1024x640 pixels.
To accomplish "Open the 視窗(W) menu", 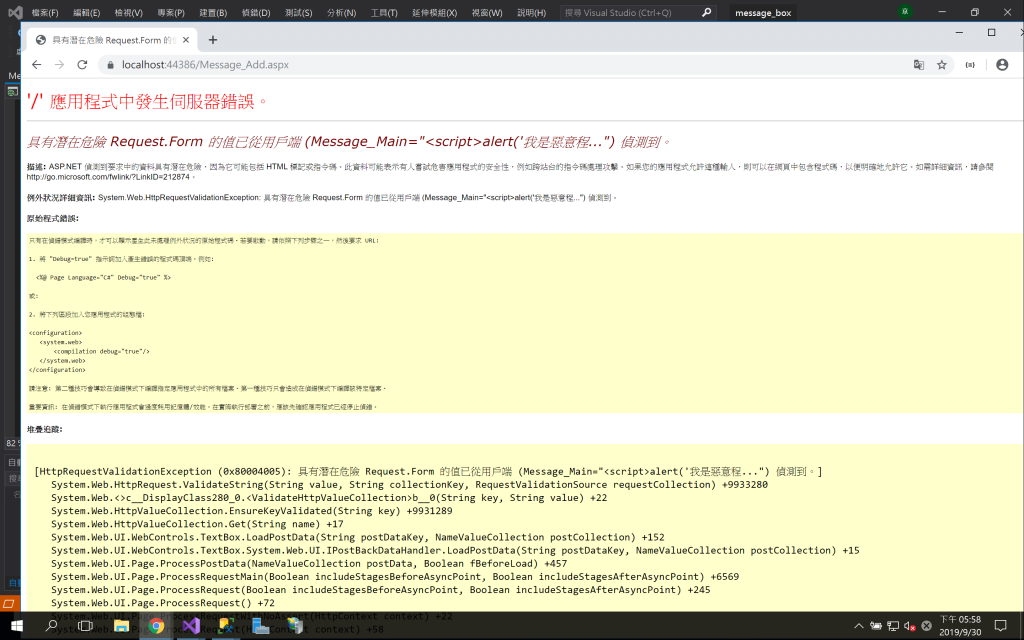I will pos(487,13).
